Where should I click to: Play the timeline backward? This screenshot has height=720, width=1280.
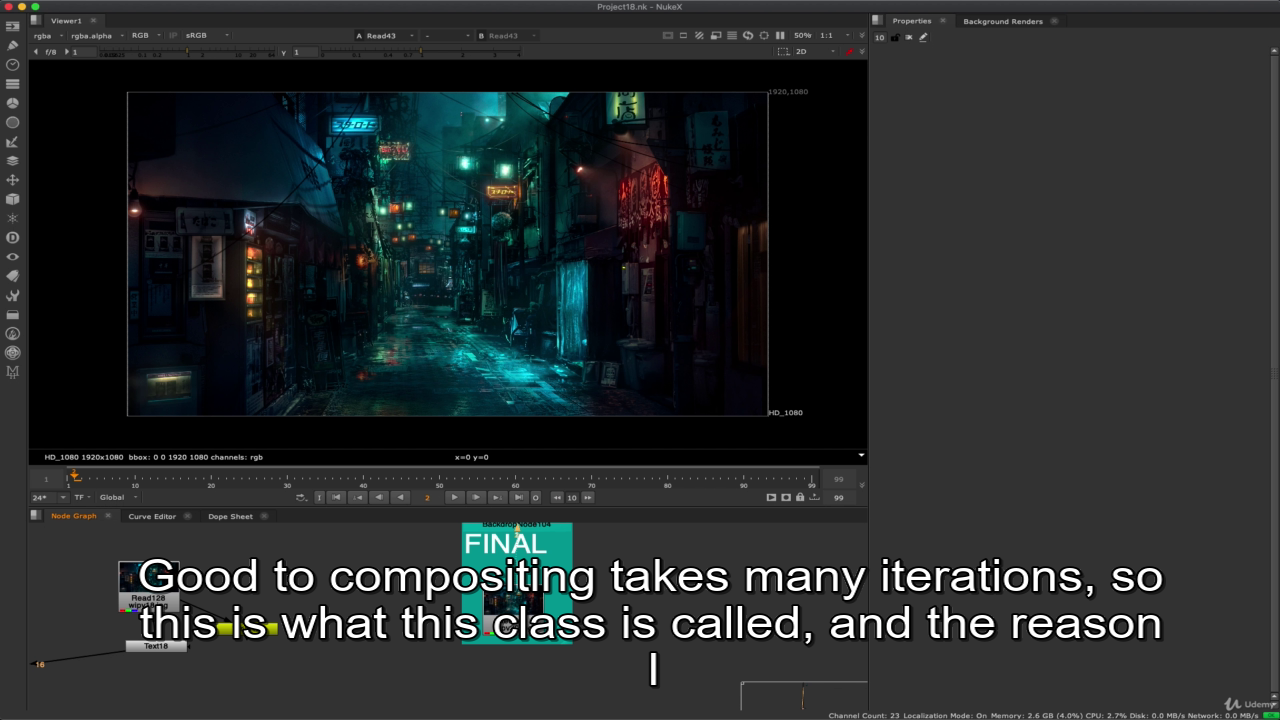click(x=400, y=497)
